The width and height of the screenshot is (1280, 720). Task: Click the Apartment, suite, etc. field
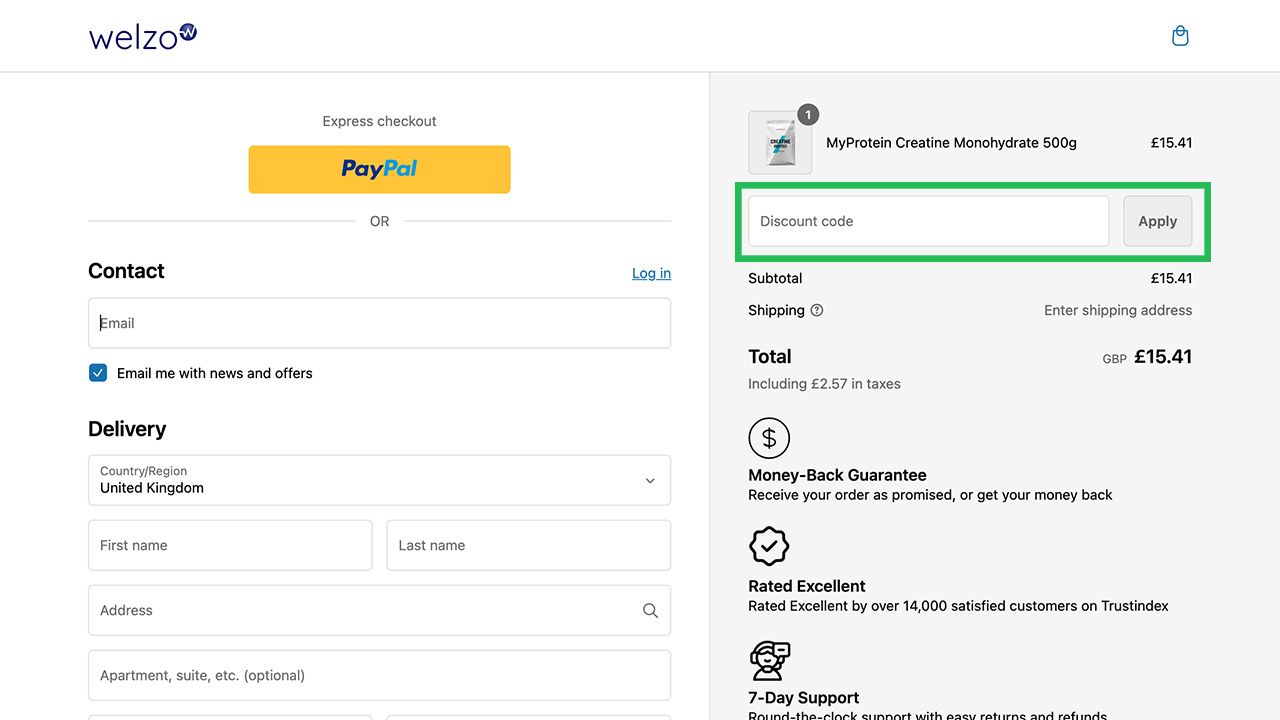379,675
